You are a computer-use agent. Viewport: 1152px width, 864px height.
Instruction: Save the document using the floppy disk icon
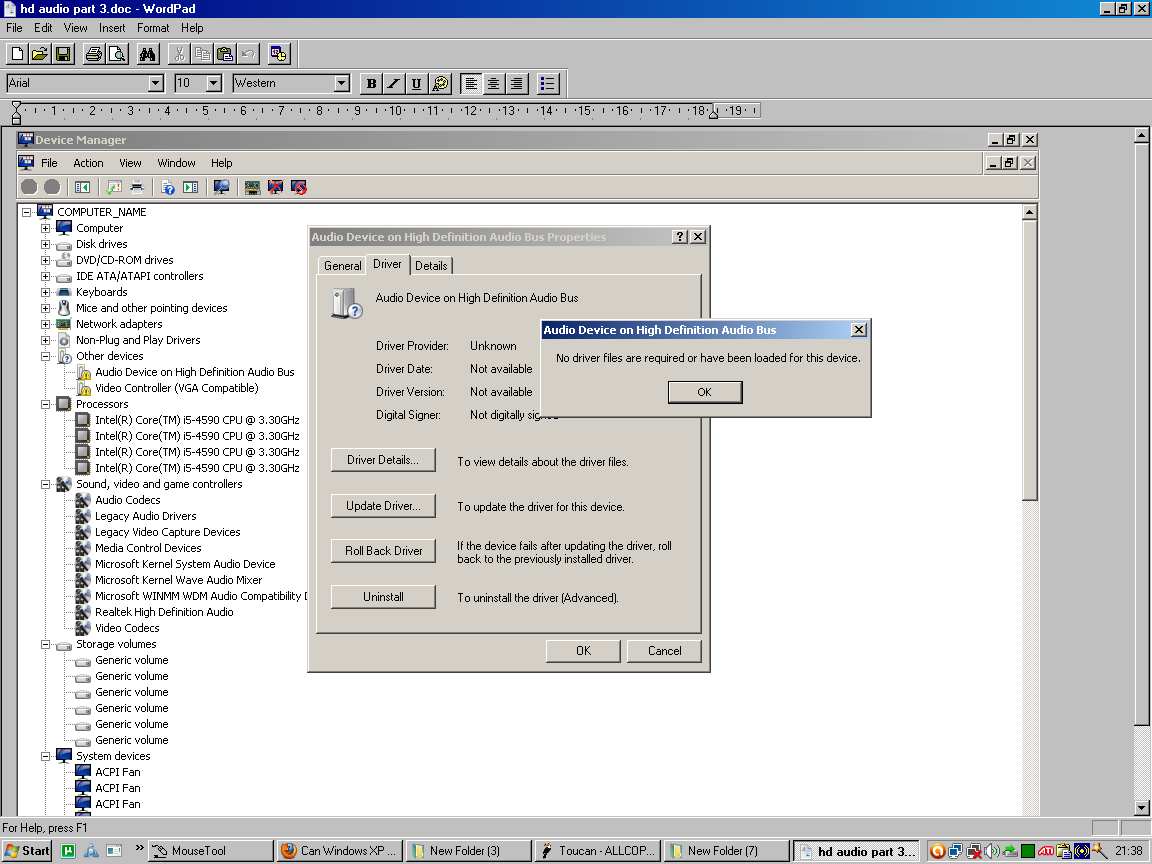point(62,54)
